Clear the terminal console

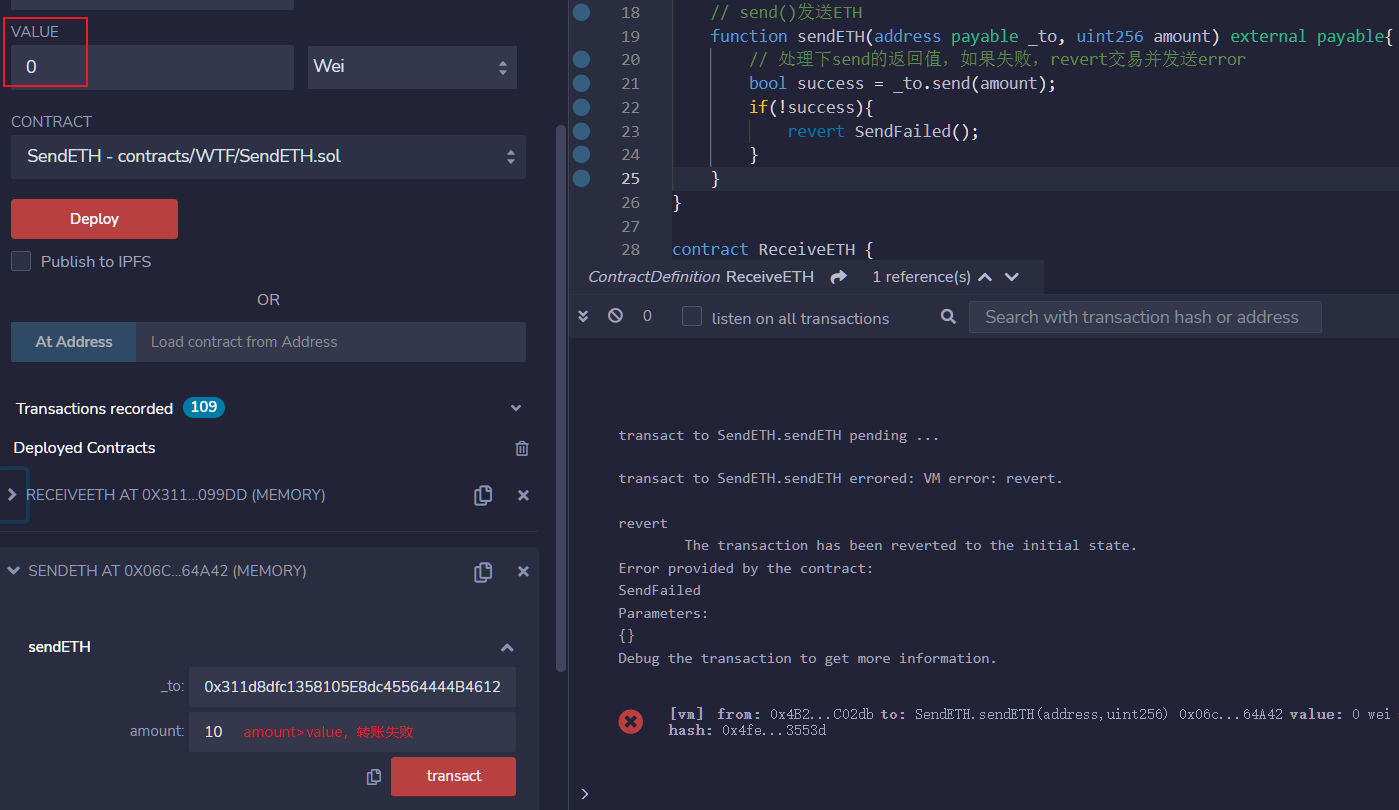pyautogui.click(x=616, y=316)
